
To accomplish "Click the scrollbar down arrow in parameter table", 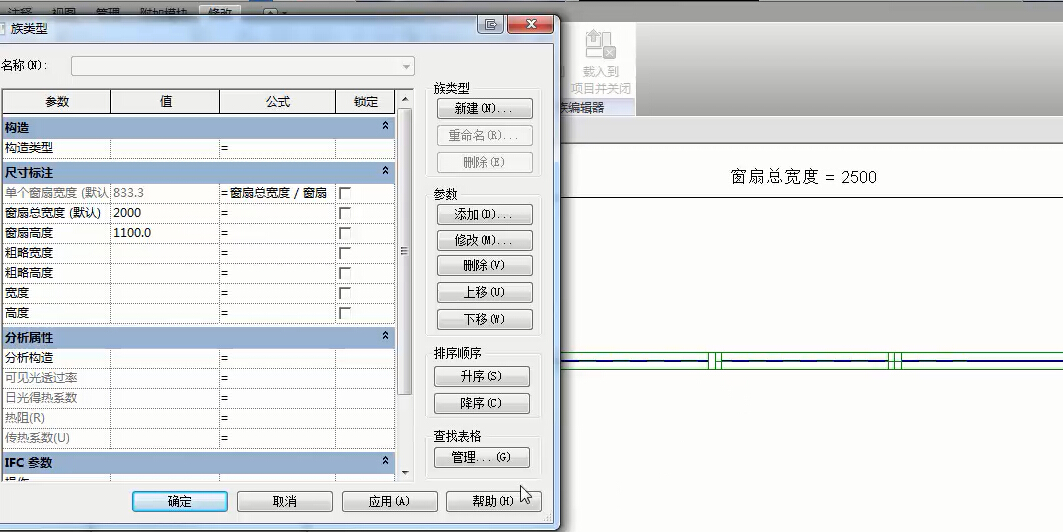I will (405, 472).
